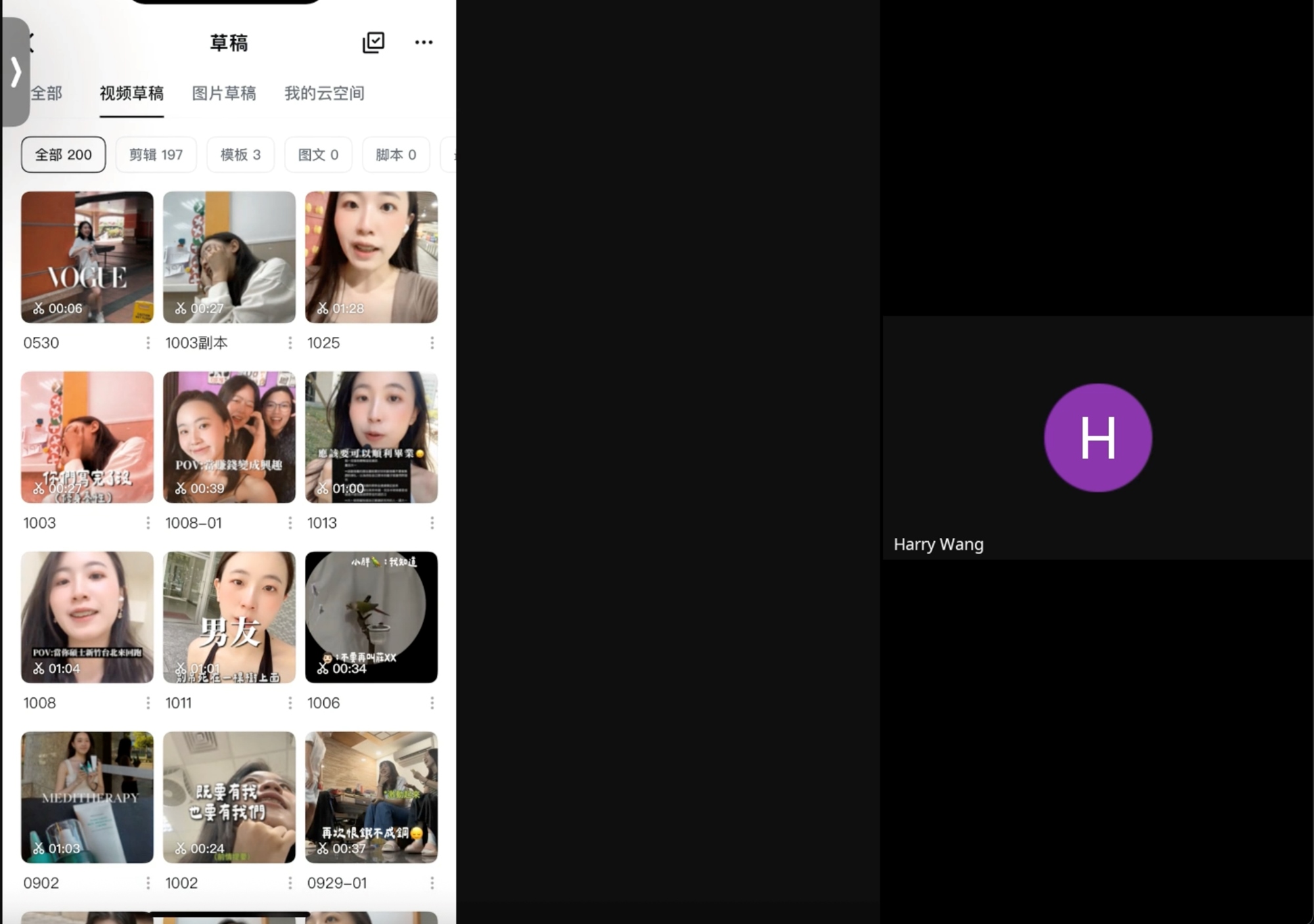Image resolution: width=1314 pixels, height=924 pixels.
Task: Open options menu for draft 1006
Action: point(432,703)
